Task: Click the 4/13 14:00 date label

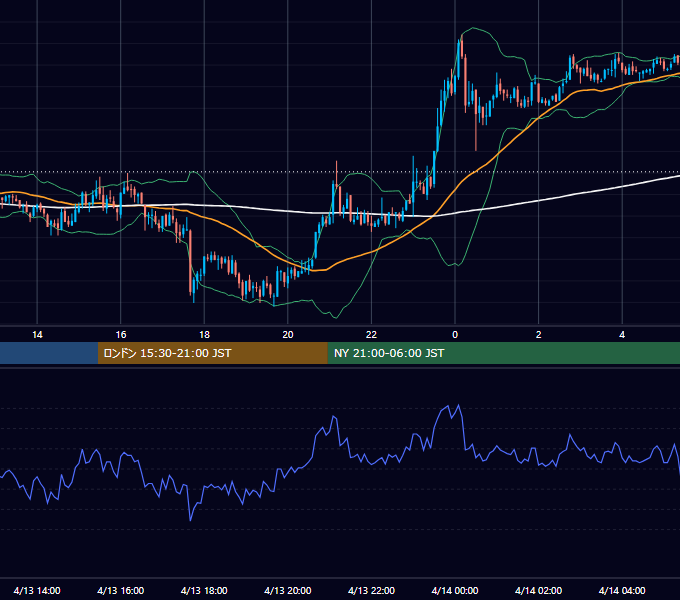Action: (37, 590)
